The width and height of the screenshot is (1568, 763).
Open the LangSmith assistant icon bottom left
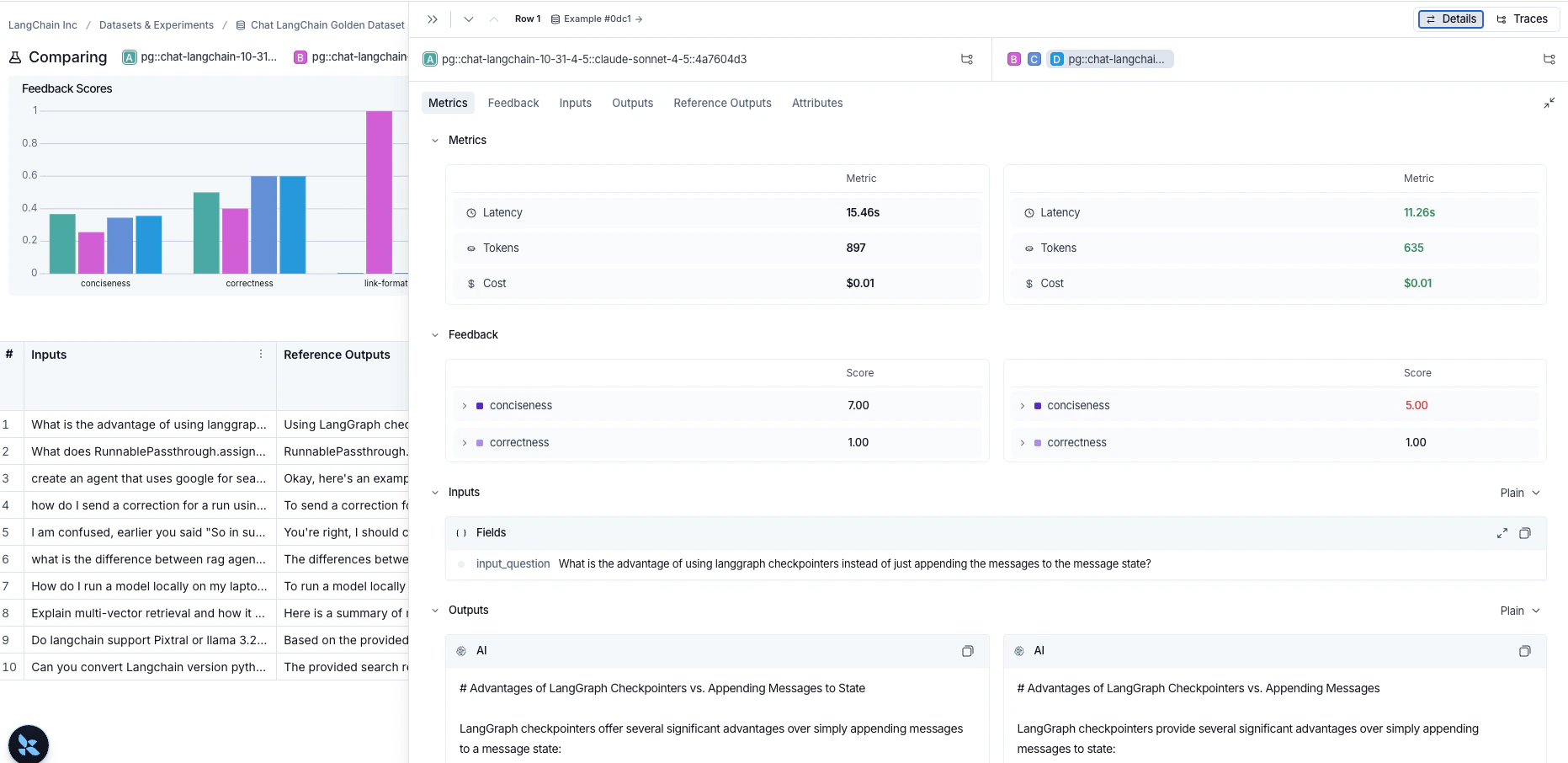coord(28,744)
